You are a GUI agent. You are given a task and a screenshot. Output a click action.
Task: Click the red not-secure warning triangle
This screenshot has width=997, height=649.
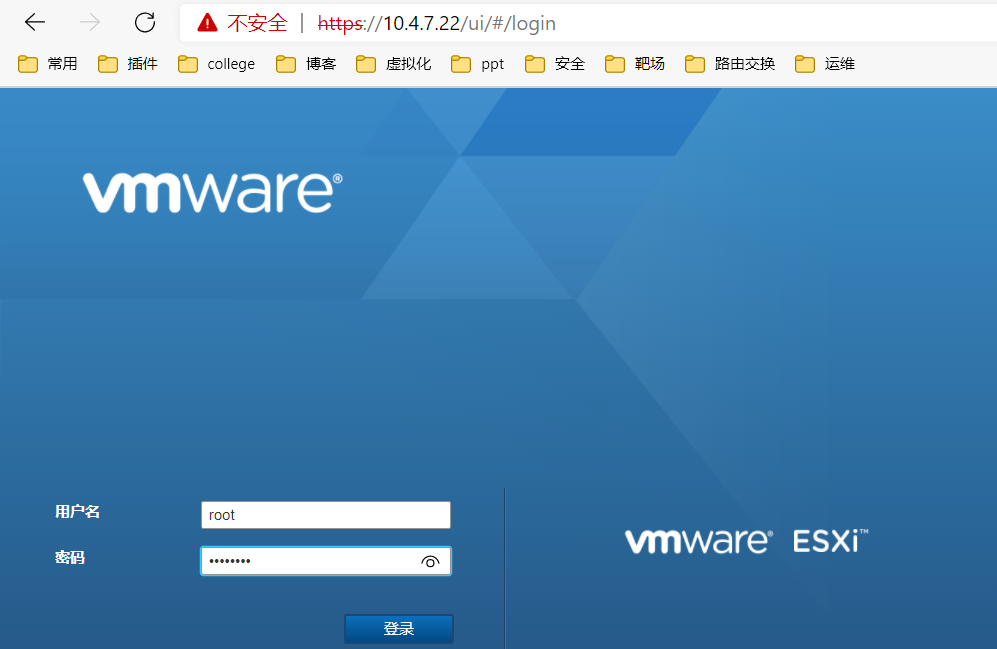pos(207,23)
